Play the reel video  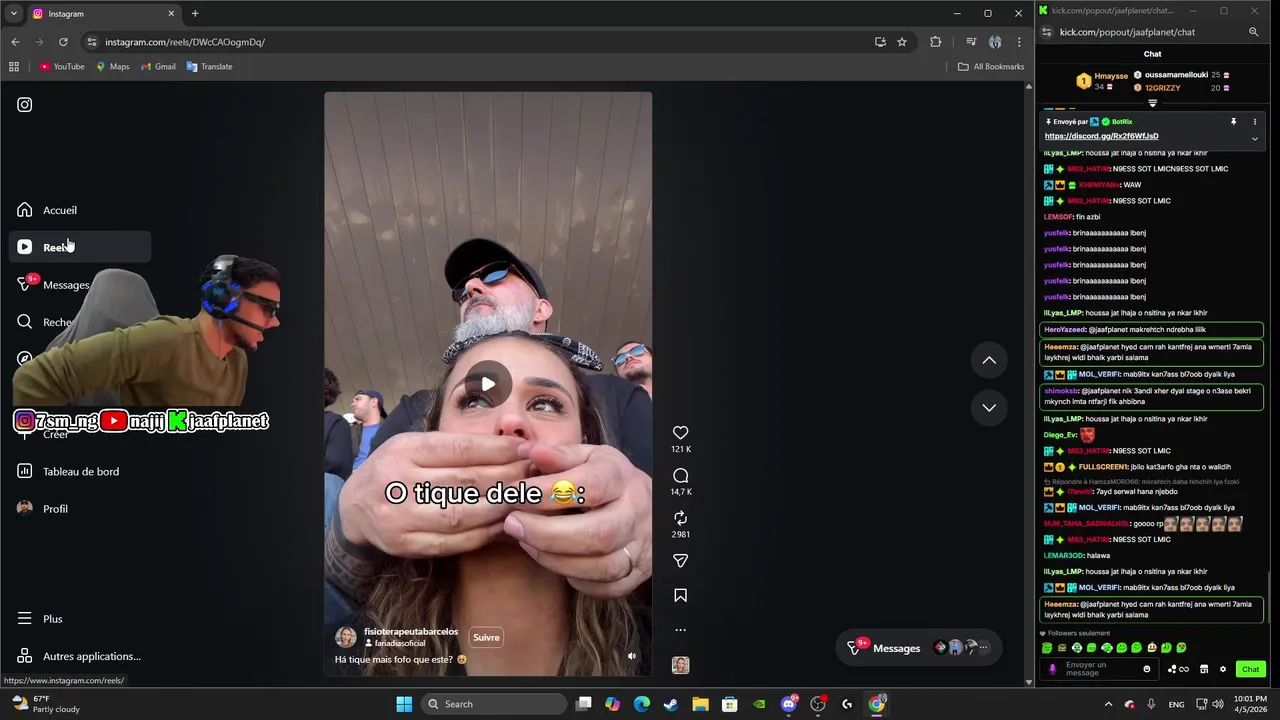488,384
